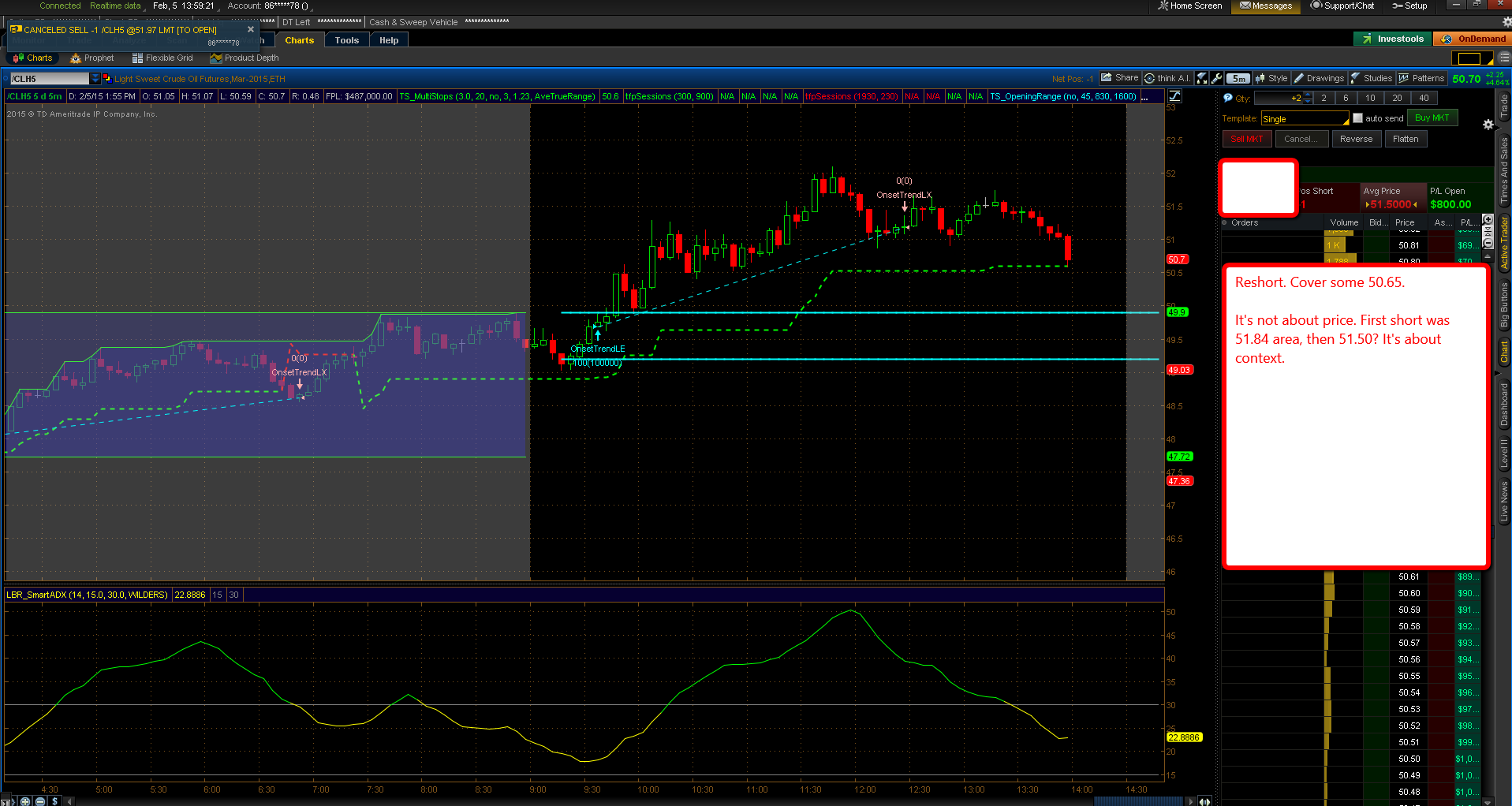Set quantity preset to 6
The image size is (1512, 806).
click(x=1346, y=98)
